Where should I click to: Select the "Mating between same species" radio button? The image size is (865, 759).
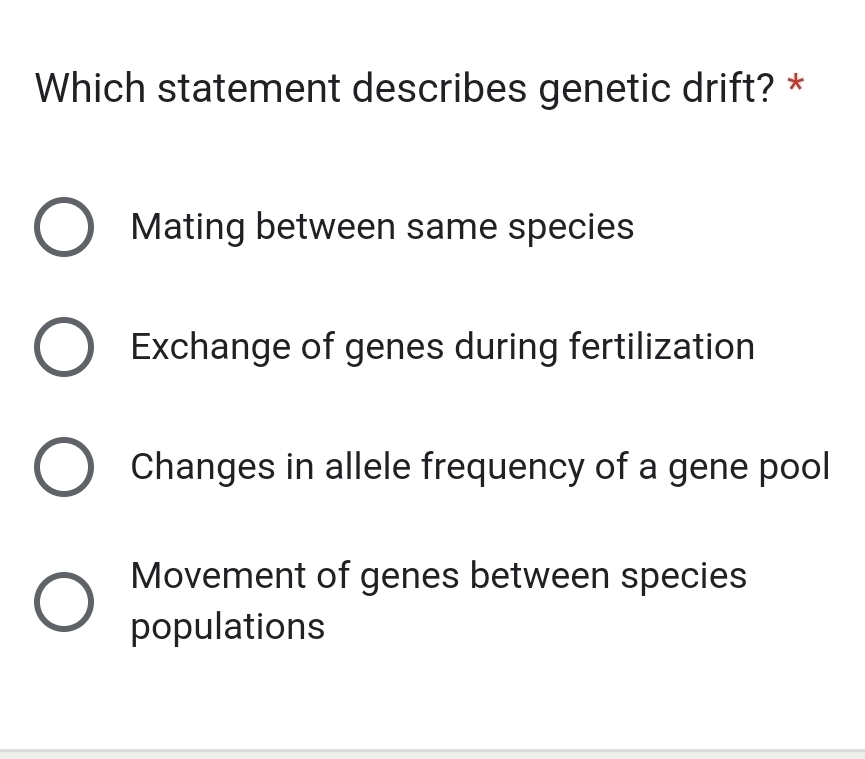(64, 227)
